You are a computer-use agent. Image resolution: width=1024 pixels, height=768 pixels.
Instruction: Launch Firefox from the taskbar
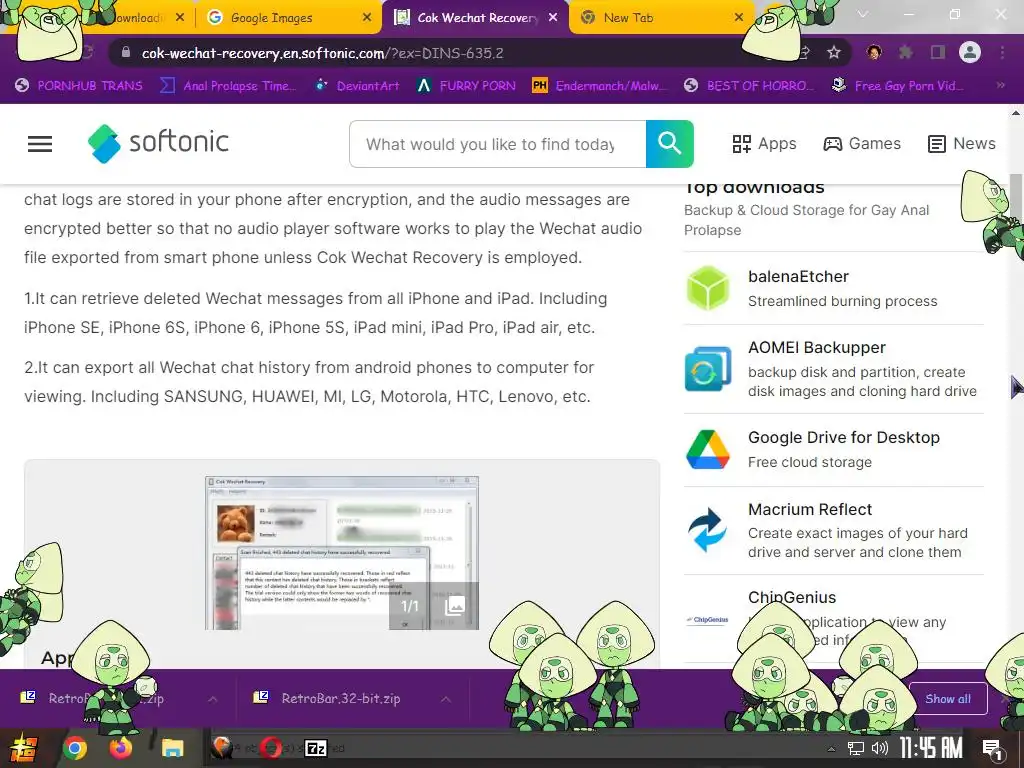point(120,747)
